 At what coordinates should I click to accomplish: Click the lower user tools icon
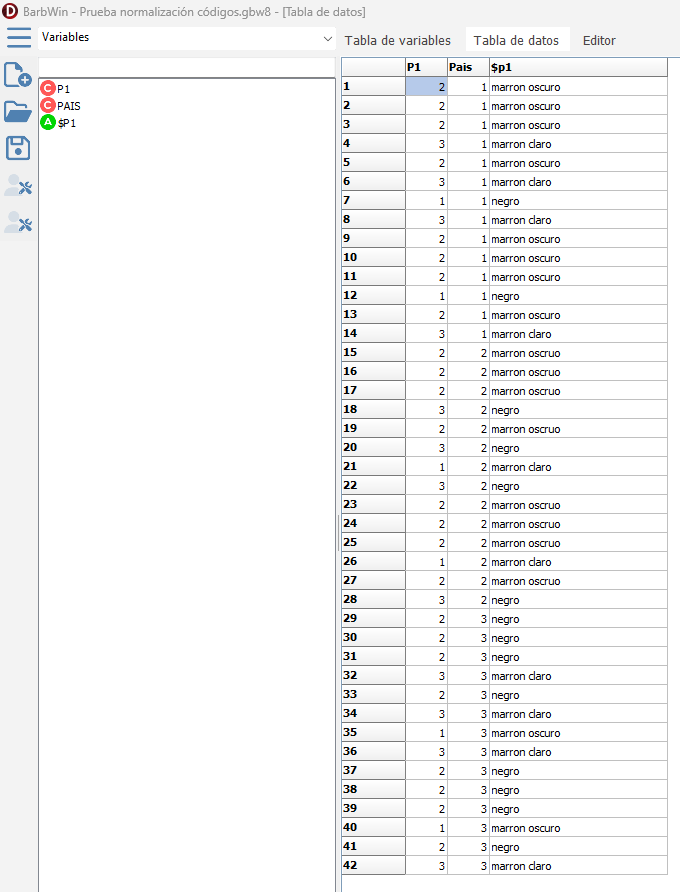(x=18, y=222)
